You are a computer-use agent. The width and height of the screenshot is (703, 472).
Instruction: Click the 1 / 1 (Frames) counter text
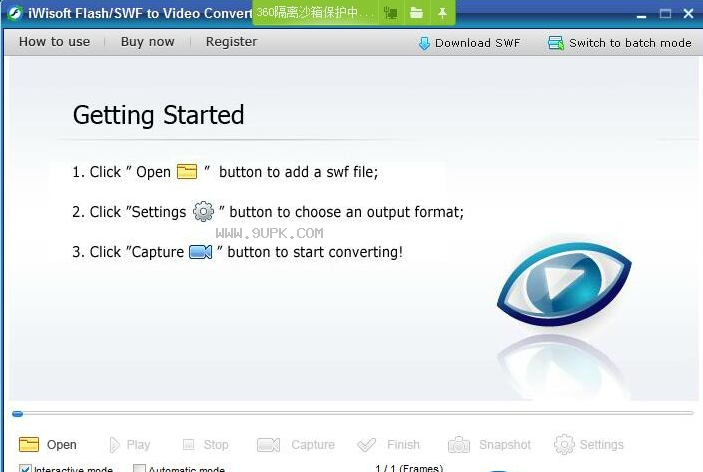[409, 468]
